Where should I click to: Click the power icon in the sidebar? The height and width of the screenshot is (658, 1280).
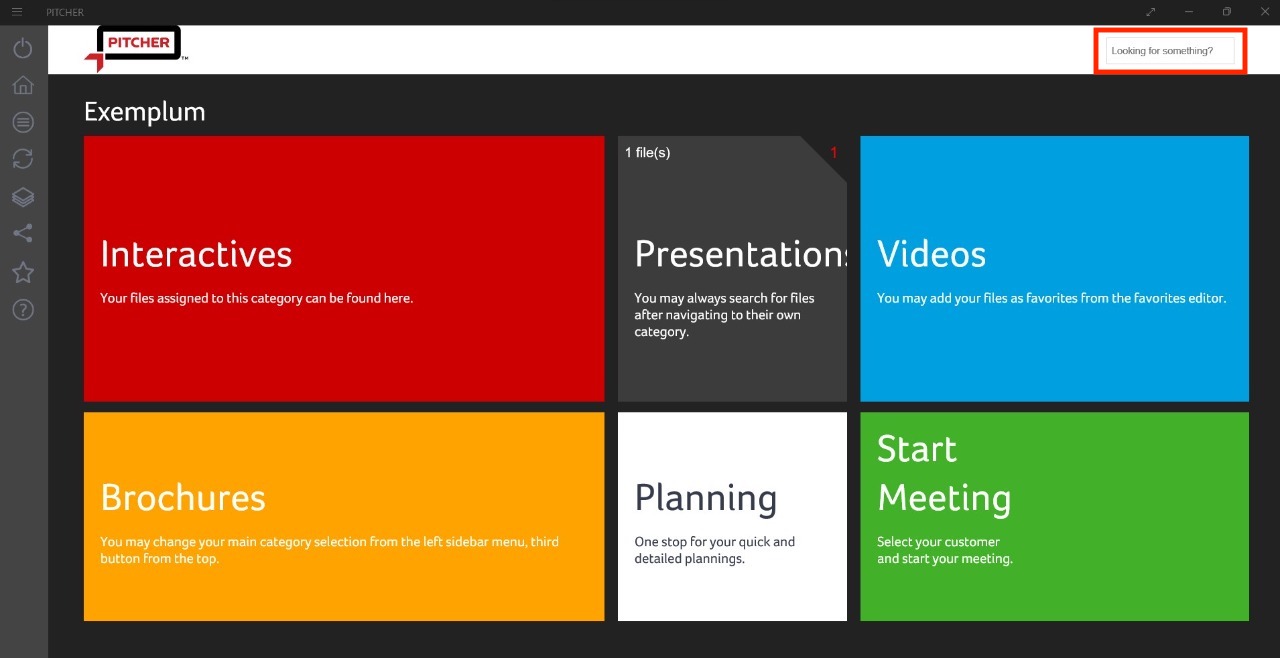pyautogui.click(x=23, y=48)
